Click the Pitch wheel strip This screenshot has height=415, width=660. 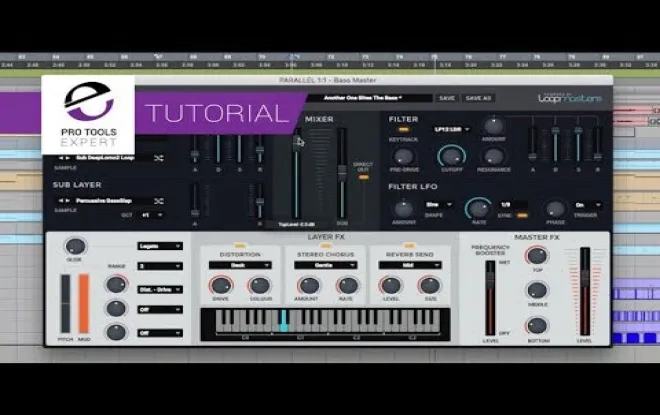[66, 303]
